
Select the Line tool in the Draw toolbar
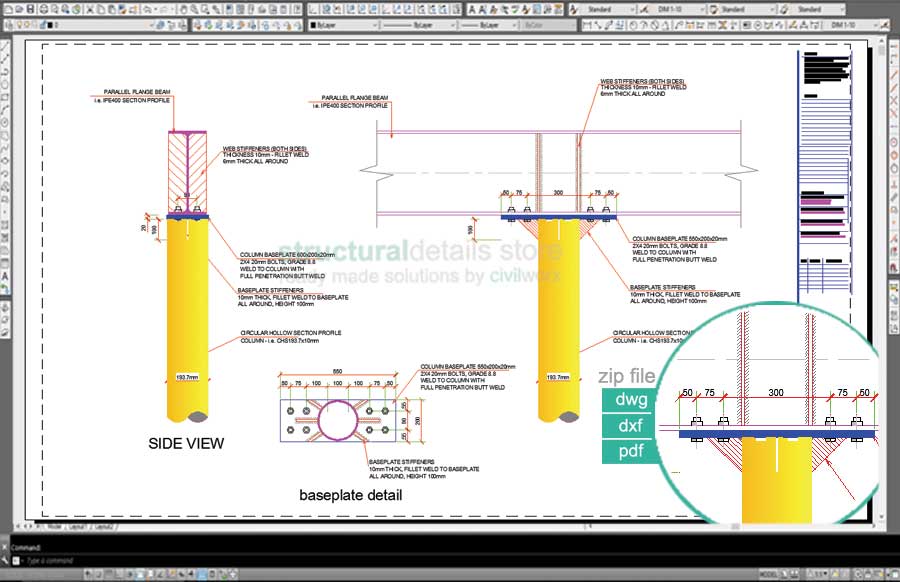[x=5, y=47]
